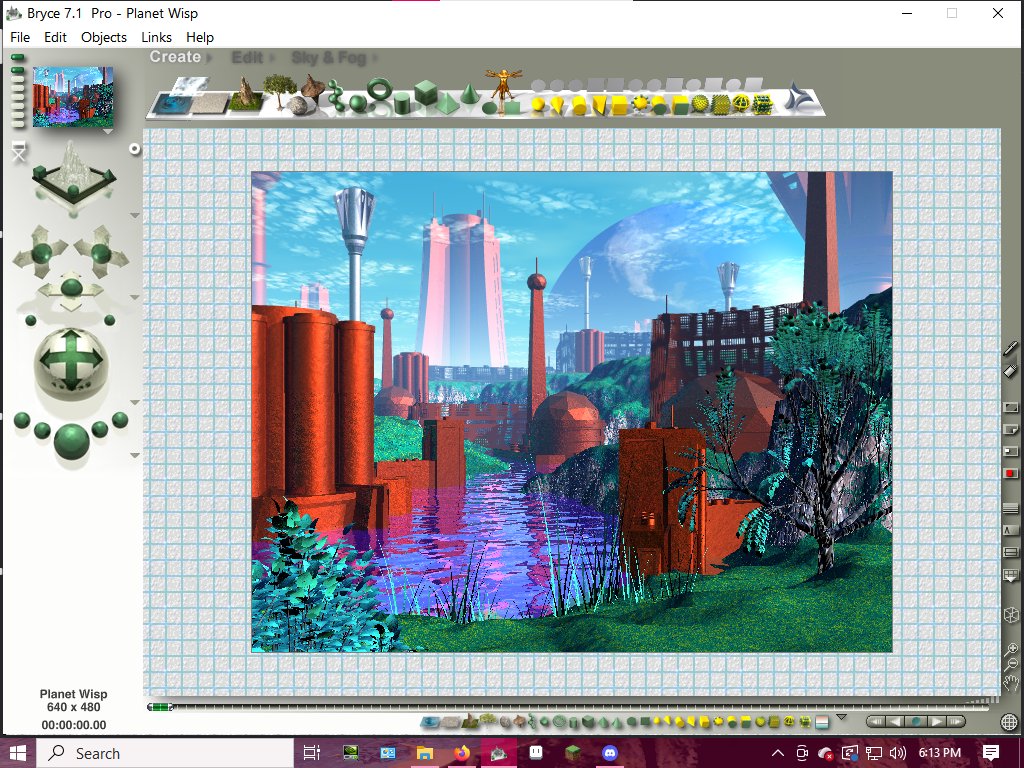The height and width of the screenshot is (768, 1024).
Task: Switch to the Edit palette tab
Action: [247, 57]
